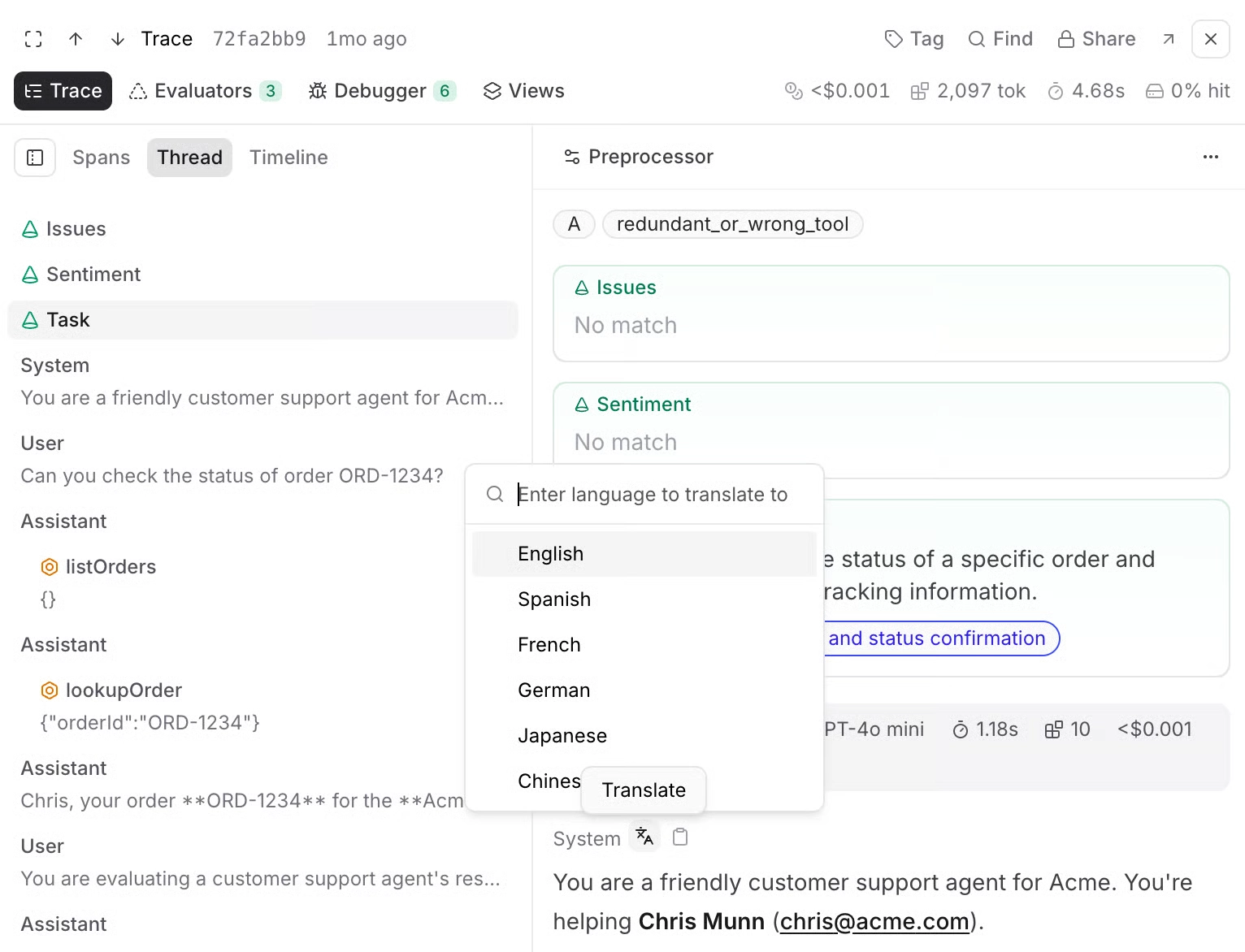This screenshot has width=1245, height=952.
Task: Go to next trace with down arrow
Action: [x=118, y=39]
